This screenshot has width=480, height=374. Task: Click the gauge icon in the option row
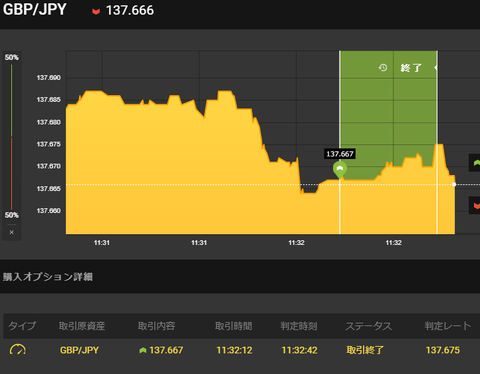pos(18,350)
